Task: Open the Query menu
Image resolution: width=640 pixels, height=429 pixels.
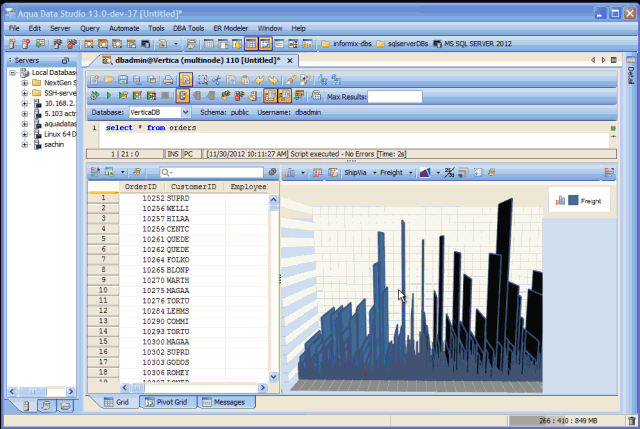Action: click(x=90, y=28)
